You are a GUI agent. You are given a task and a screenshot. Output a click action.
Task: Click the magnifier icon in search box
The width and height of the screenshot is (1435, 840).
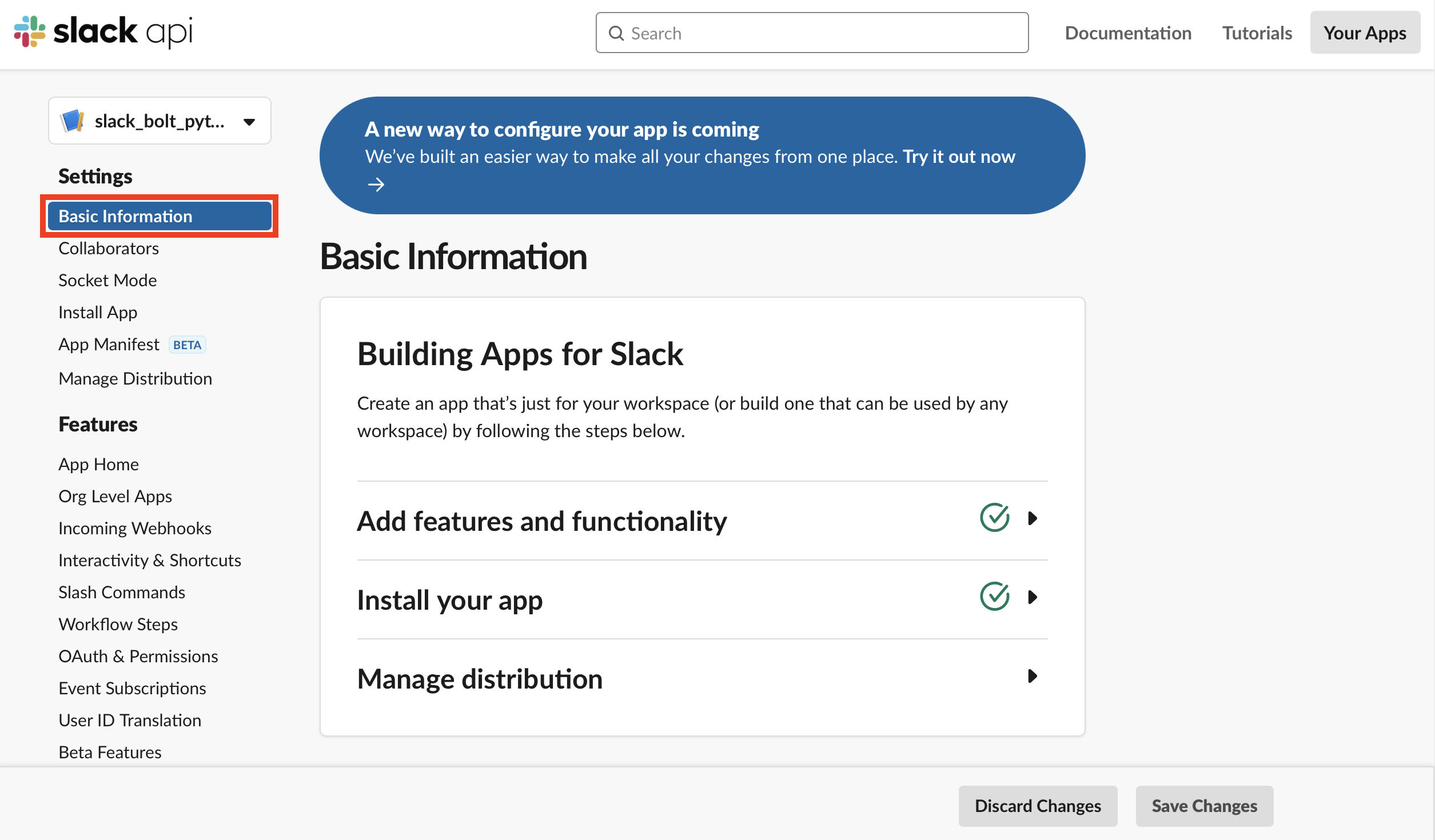pyautogui.click(x=616, y=33)
